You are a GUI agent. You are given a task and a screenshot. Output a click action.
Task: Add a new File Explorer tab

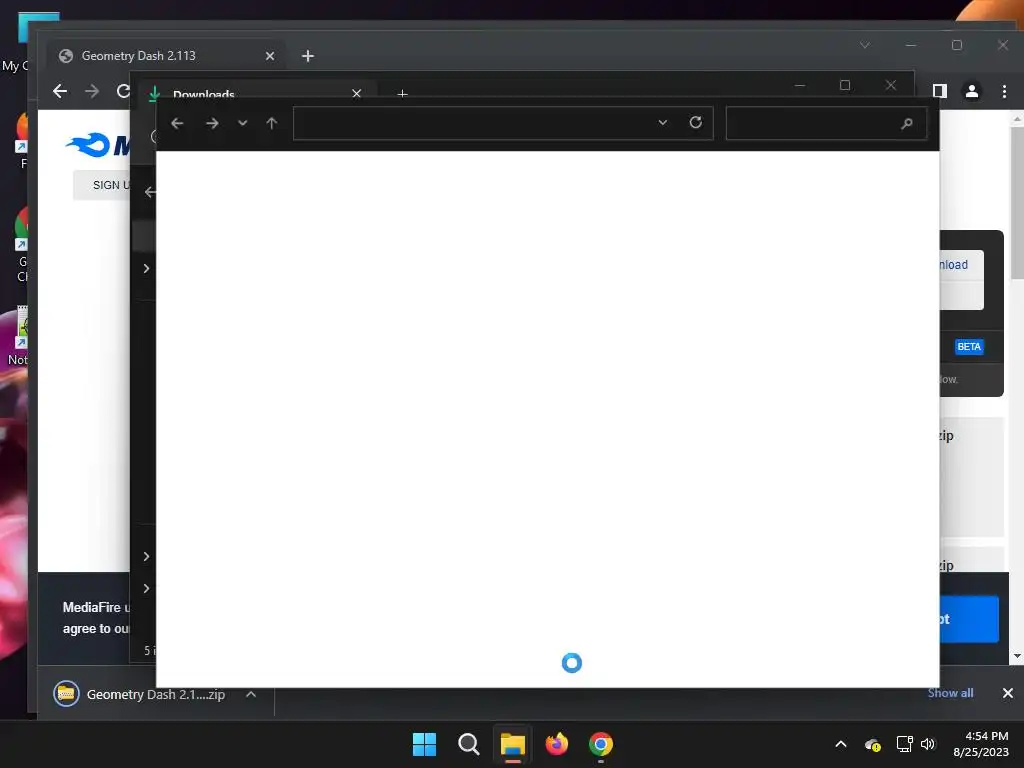tap(402, 94)
